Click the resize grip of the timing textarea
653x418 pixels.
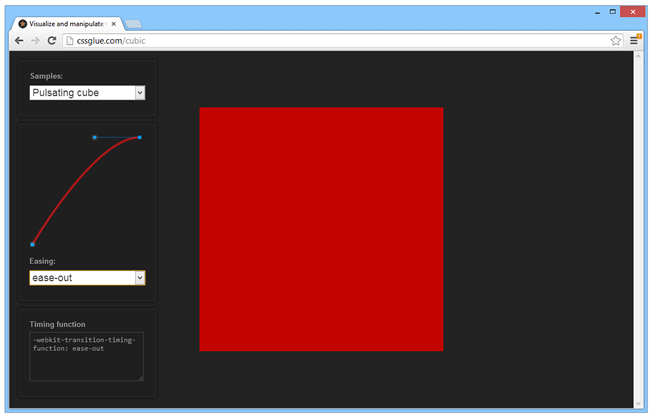(141, 378)
